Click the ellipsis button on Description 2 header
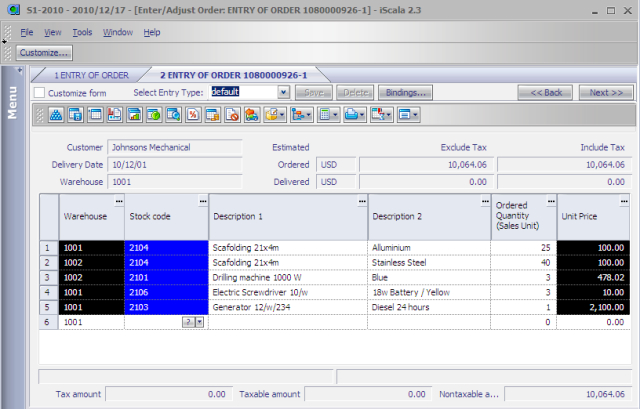Viewport: 640px width, 409px height. coord(485,201)
